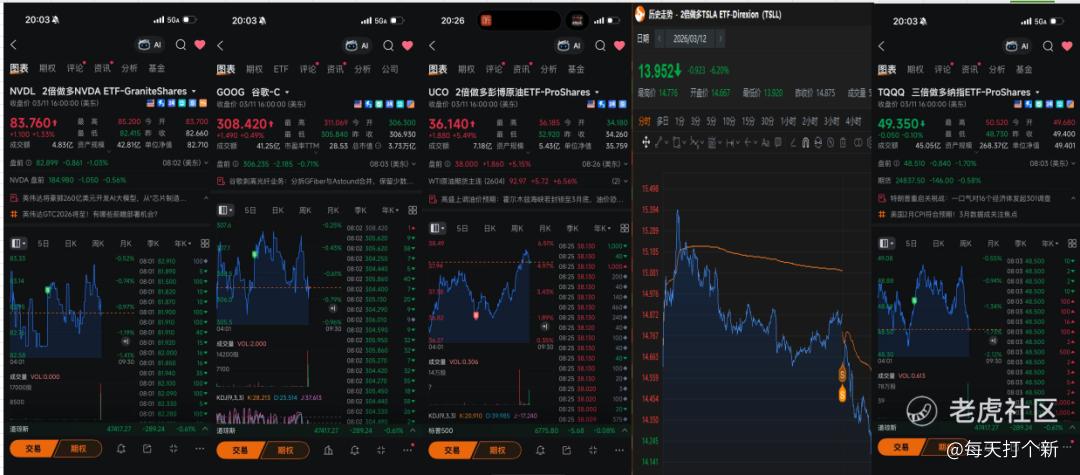
Task: Open the 公司 tab on the GOOG screen
Action: pyautogui.click(x=390, y=70)
